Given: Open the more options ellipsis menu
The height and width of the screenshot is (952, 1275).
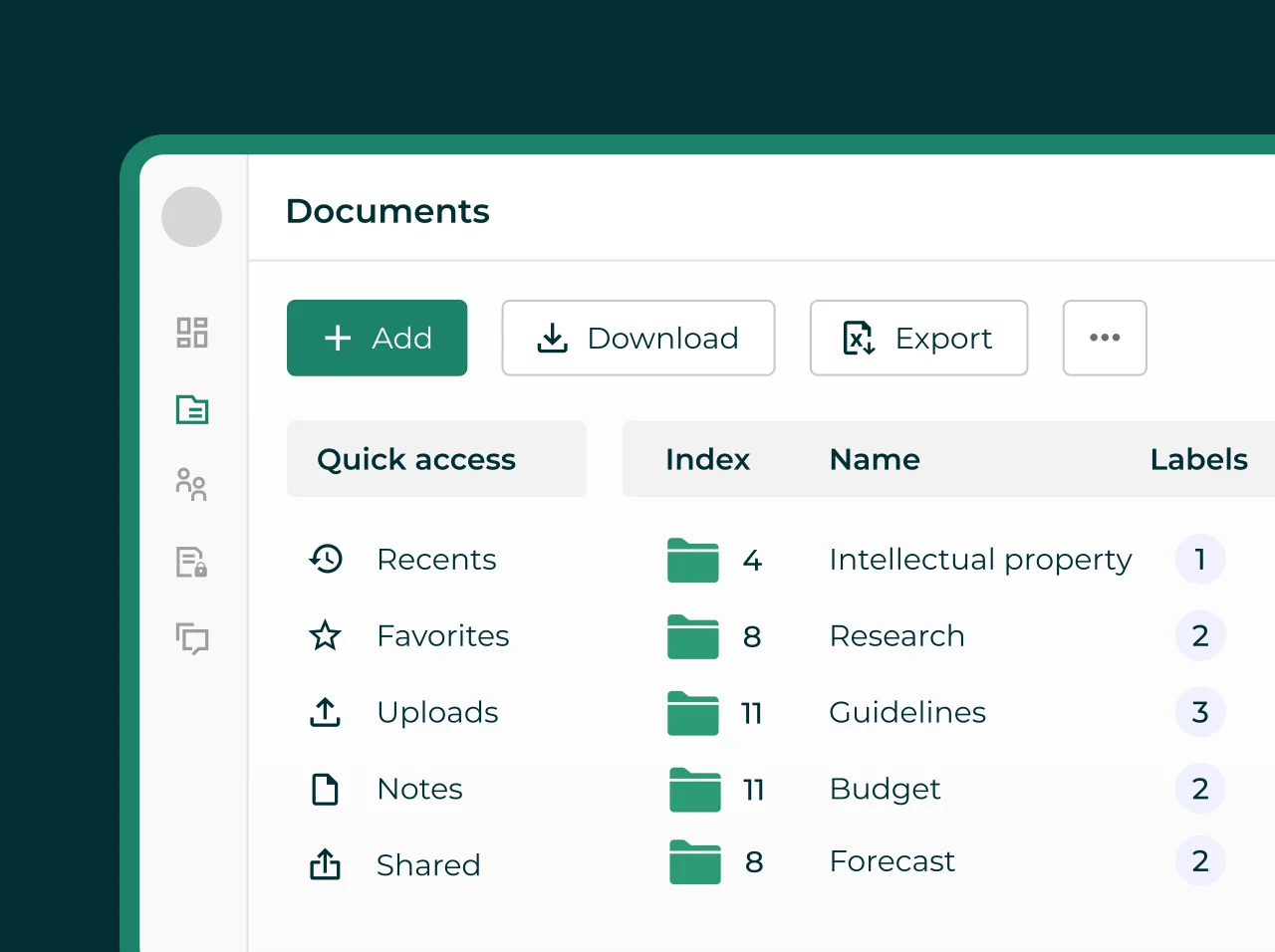Looking at the screenshot, I should pyautogui.click(x=1105, y=338).
